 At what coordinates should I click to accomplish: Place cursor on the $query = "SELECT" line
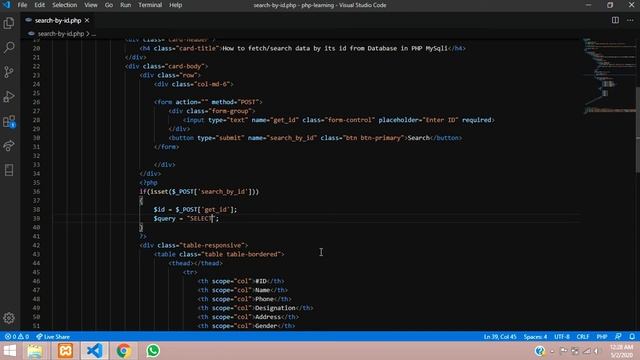pos(186,218)
